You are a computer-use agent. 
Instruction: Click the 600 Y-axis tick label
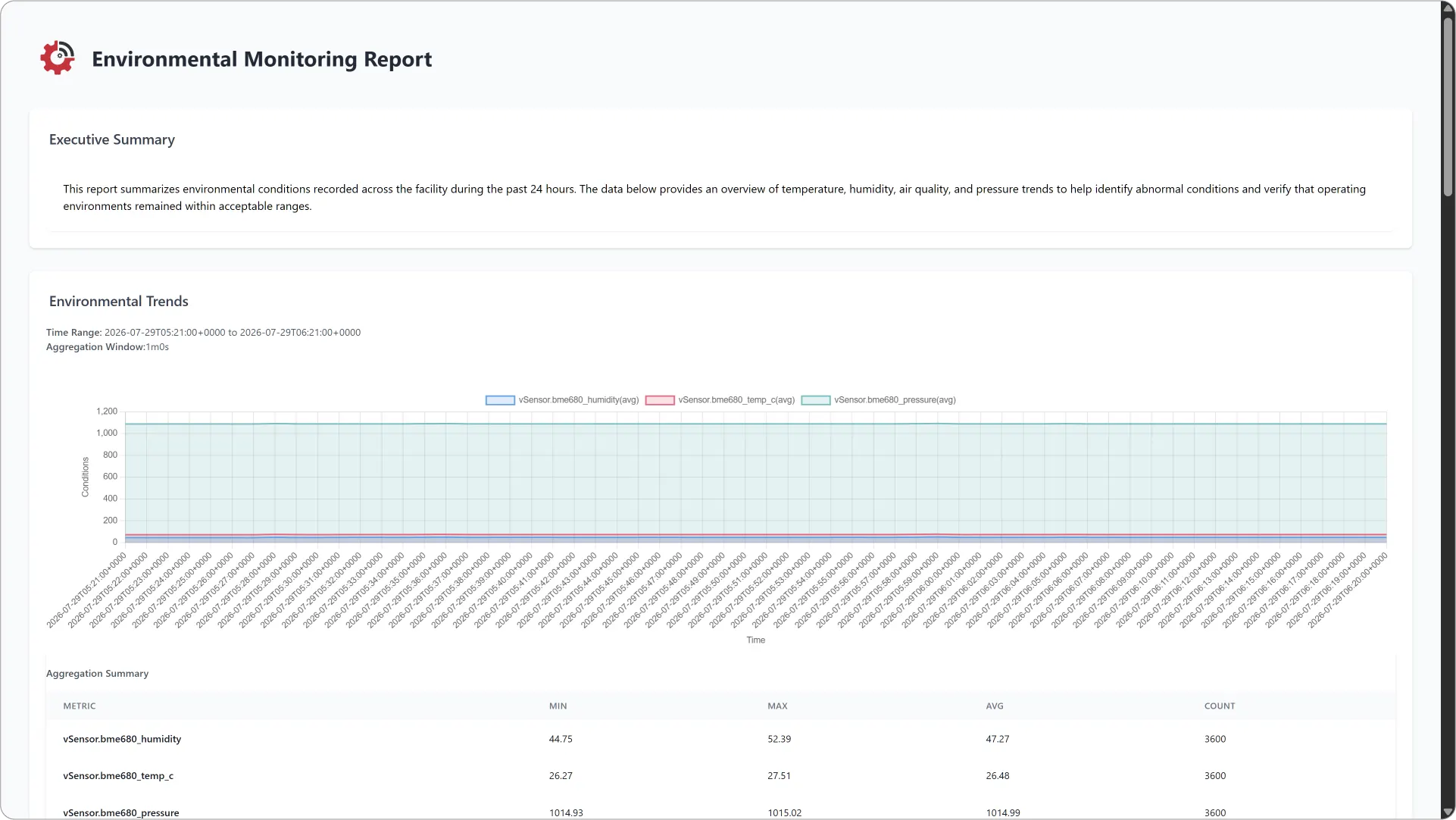point(110,477)
